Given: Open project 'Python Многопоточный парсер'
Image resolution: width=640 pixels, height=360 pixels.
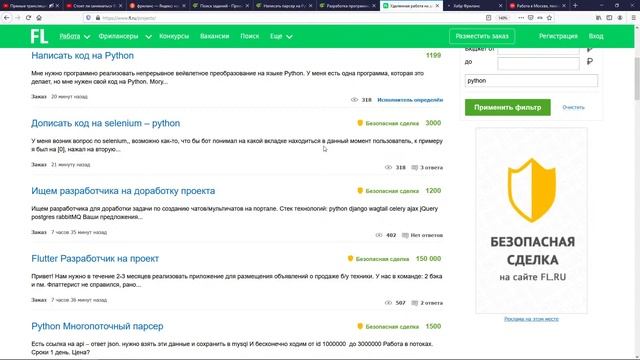Looking at the screenshot, I should 97,327.
